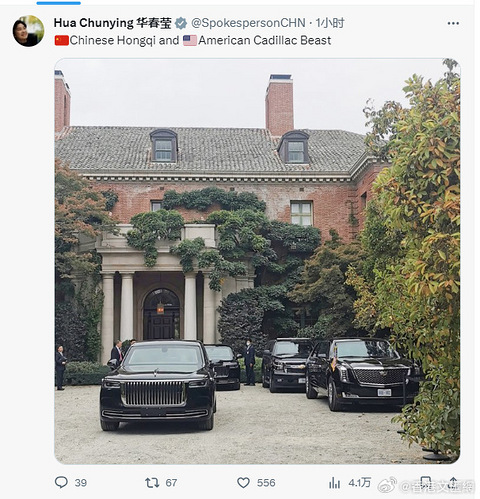Click the Hua Chunying display name
Screen dimensions: 480x499
point(113,23)
